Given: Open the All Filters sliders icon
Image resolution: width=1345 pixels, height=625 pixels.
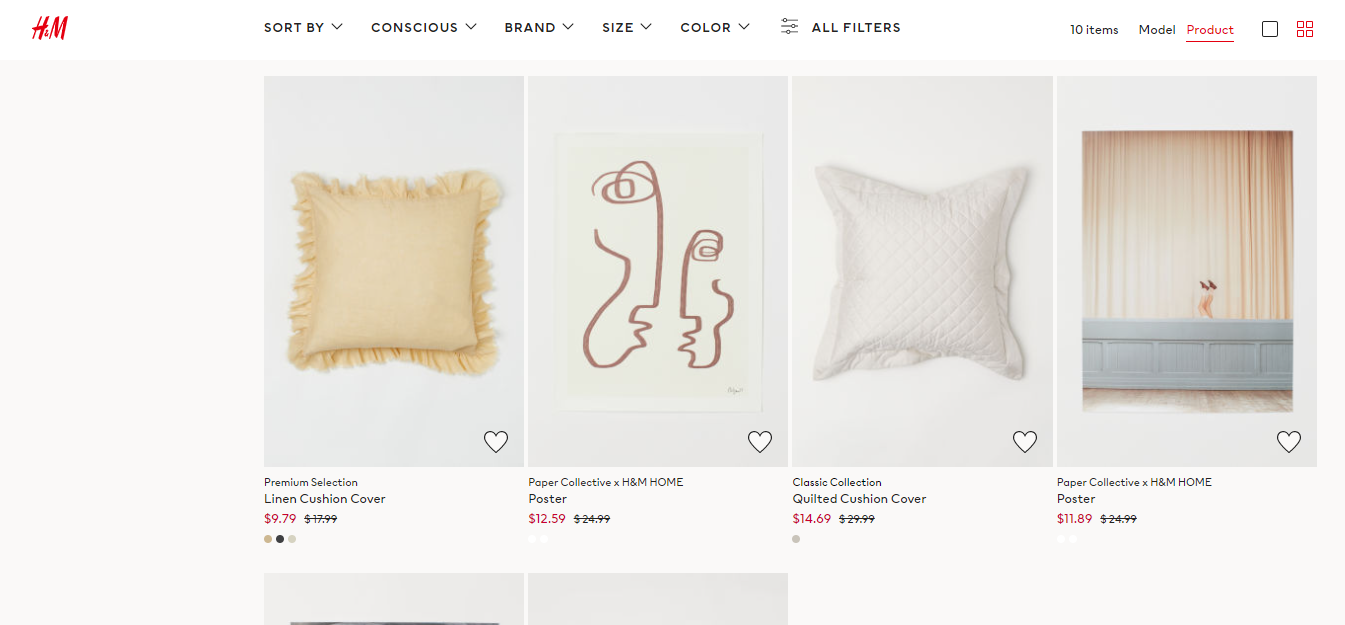Looking at the screenshot, I should (790, 27).
